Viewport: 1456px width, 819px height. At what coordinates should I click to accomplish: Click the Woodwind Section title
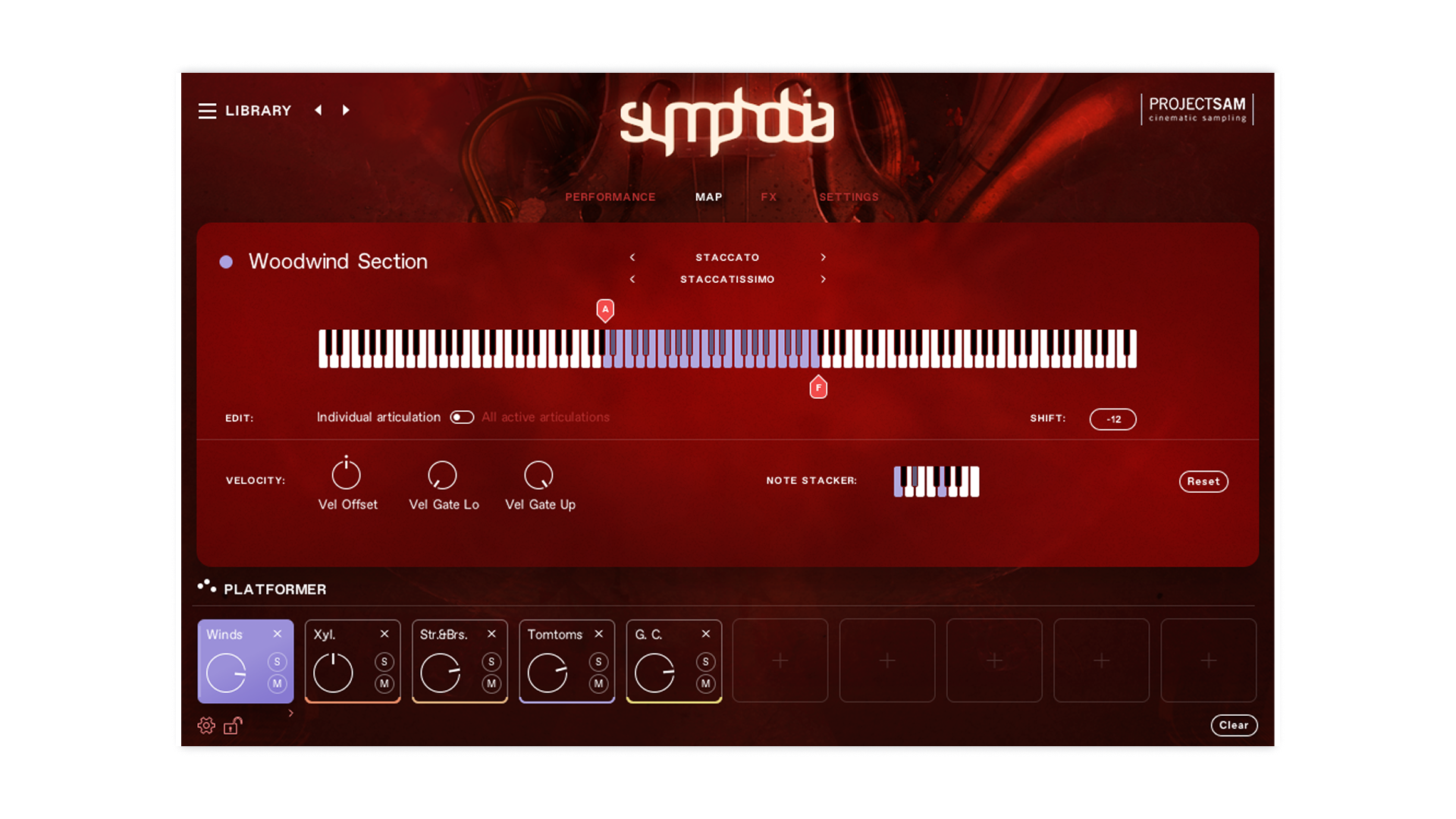338,262
